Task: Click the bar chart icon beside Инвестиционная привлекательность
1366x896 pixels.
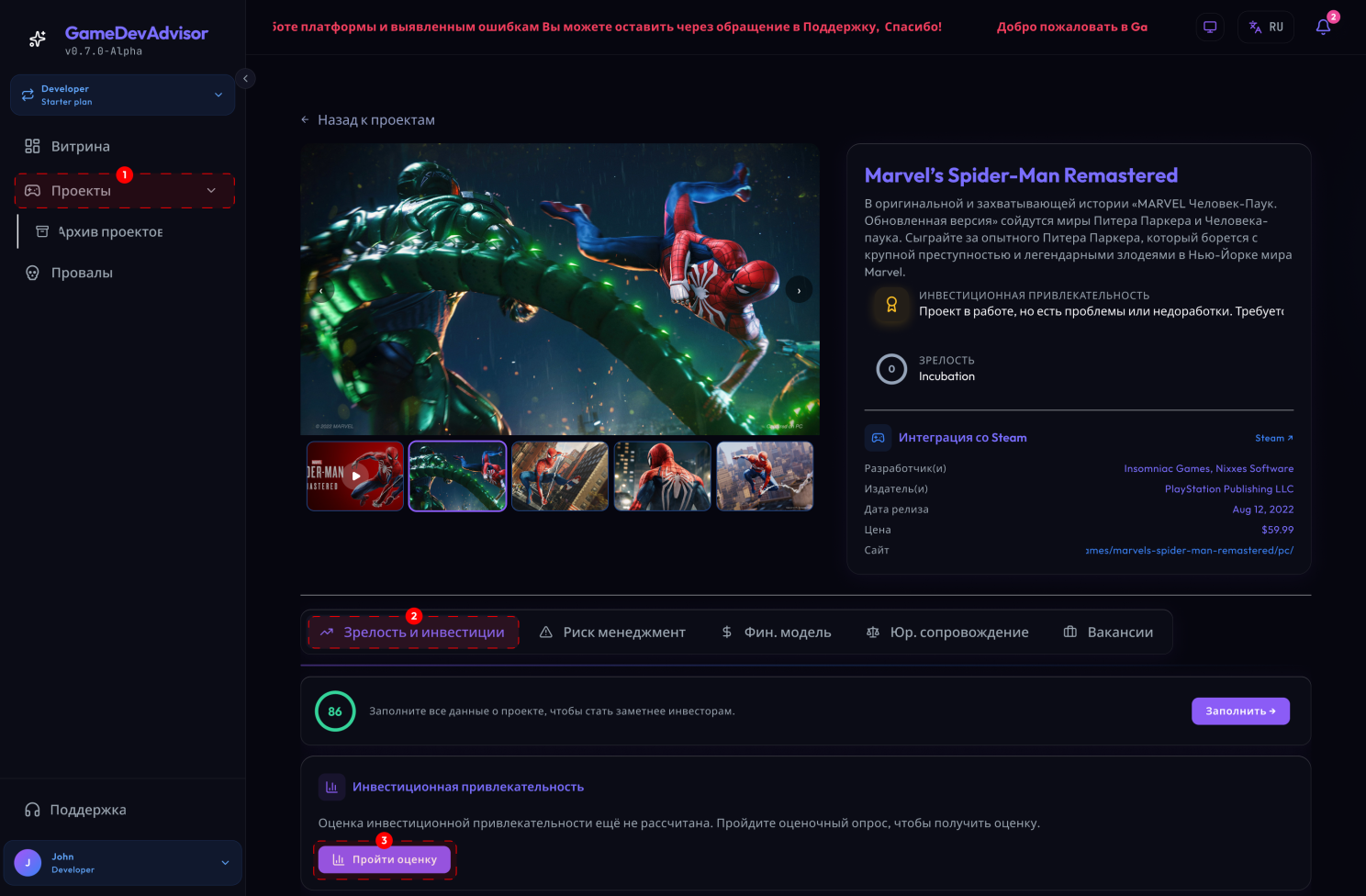Action: click(x=331, y=787)
